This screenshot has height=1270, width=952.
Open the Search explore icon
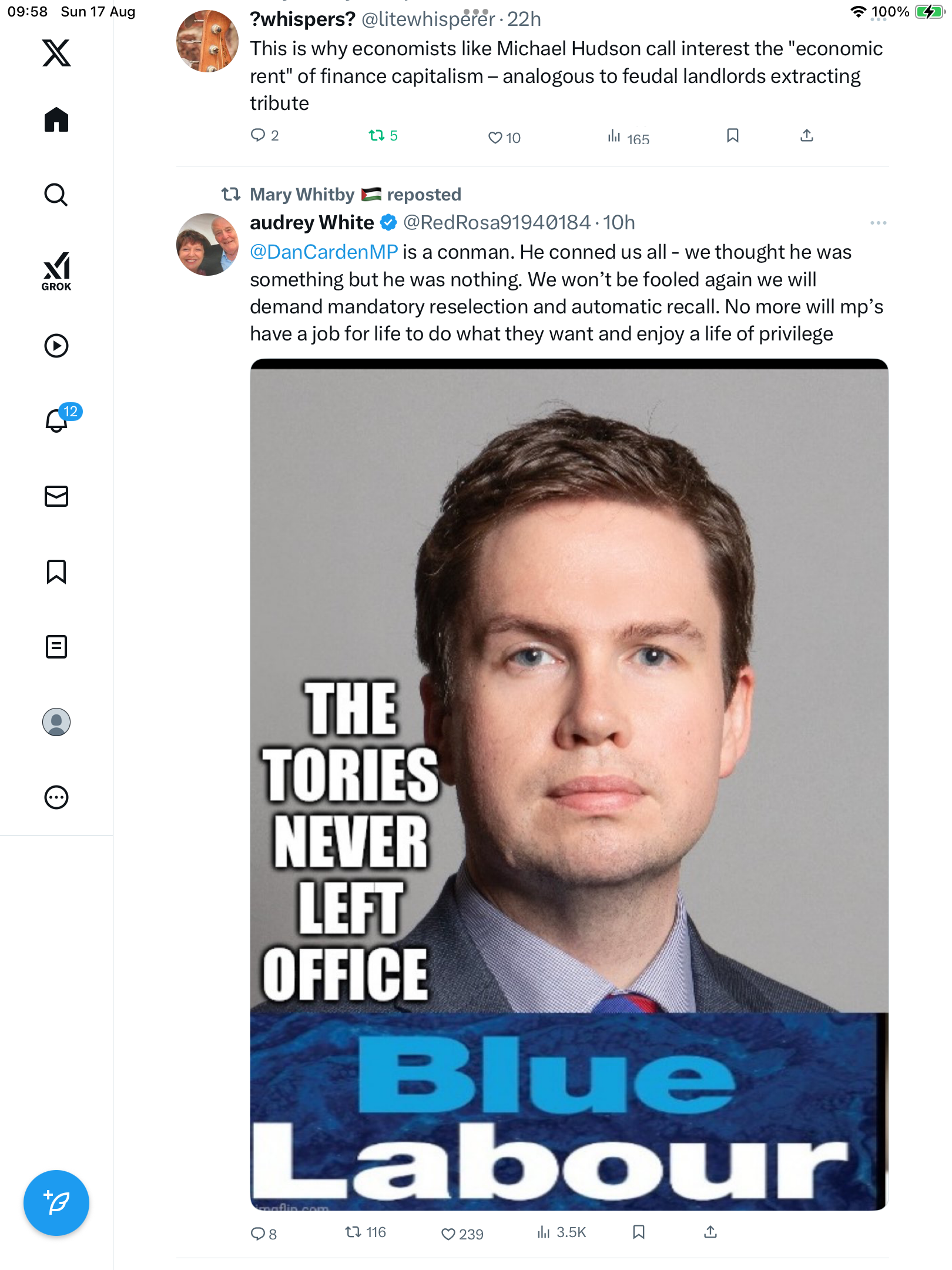(x=56, y=195)
